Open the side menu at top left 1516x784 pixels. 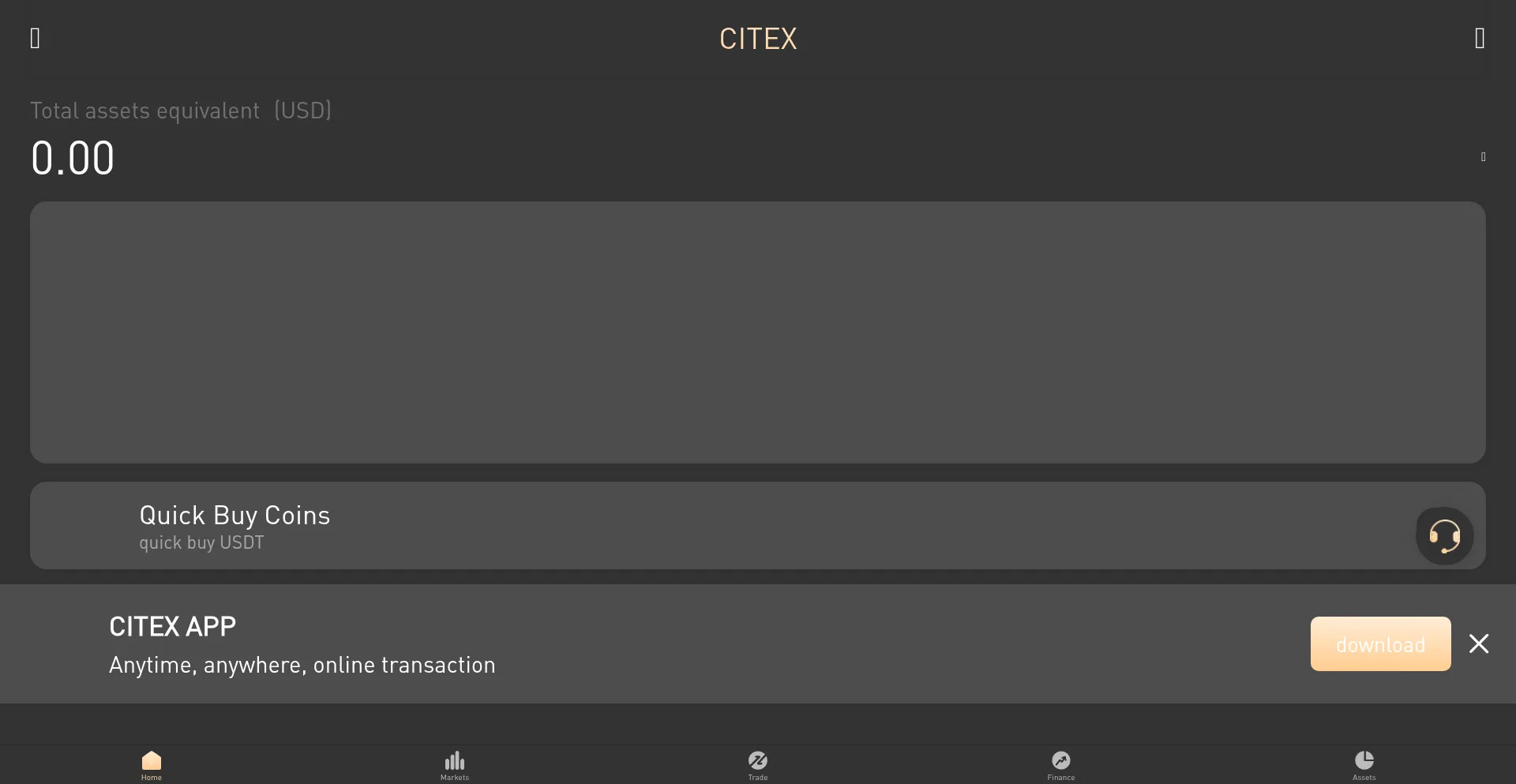pyautogui.click(x=35, y=38)
